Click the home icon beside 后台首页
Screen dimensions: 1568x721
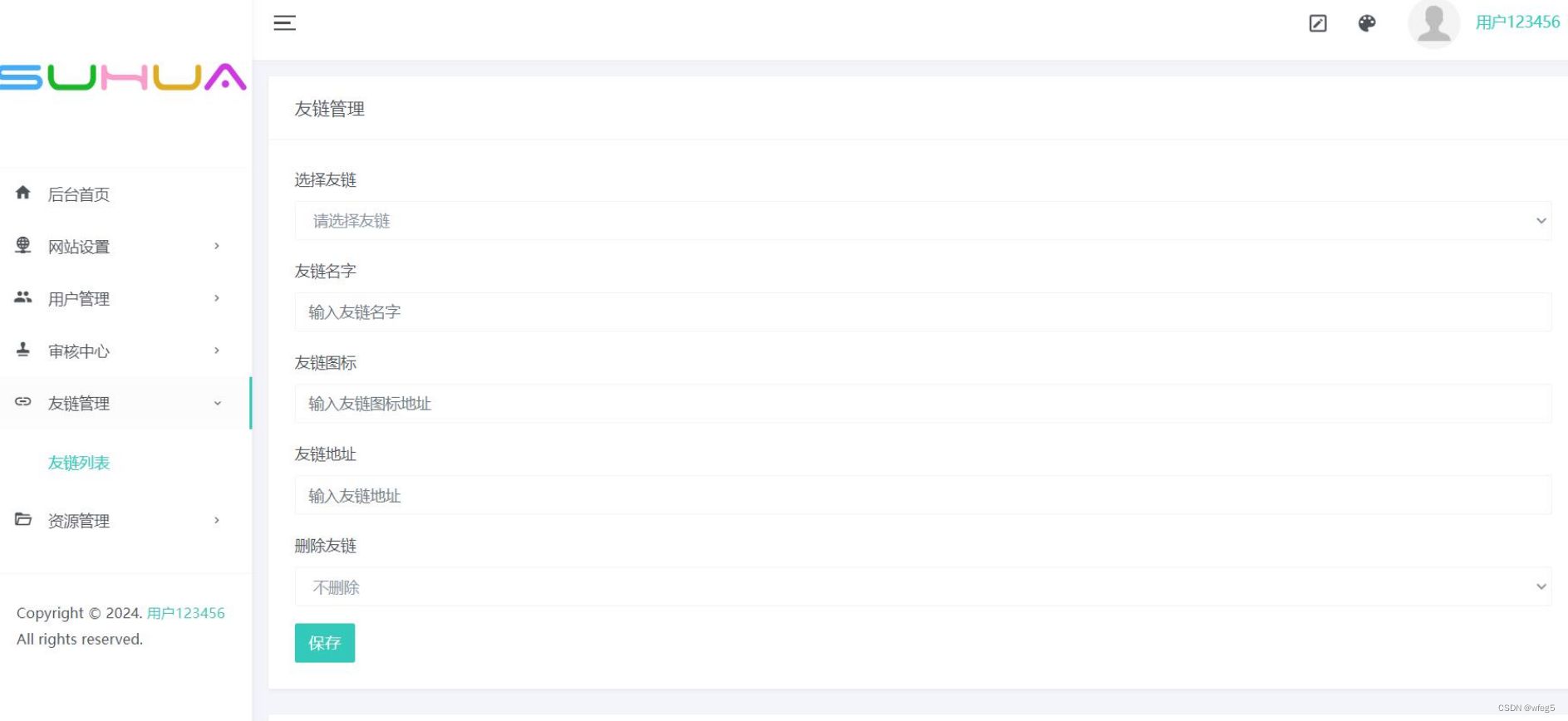pos(23,193)
